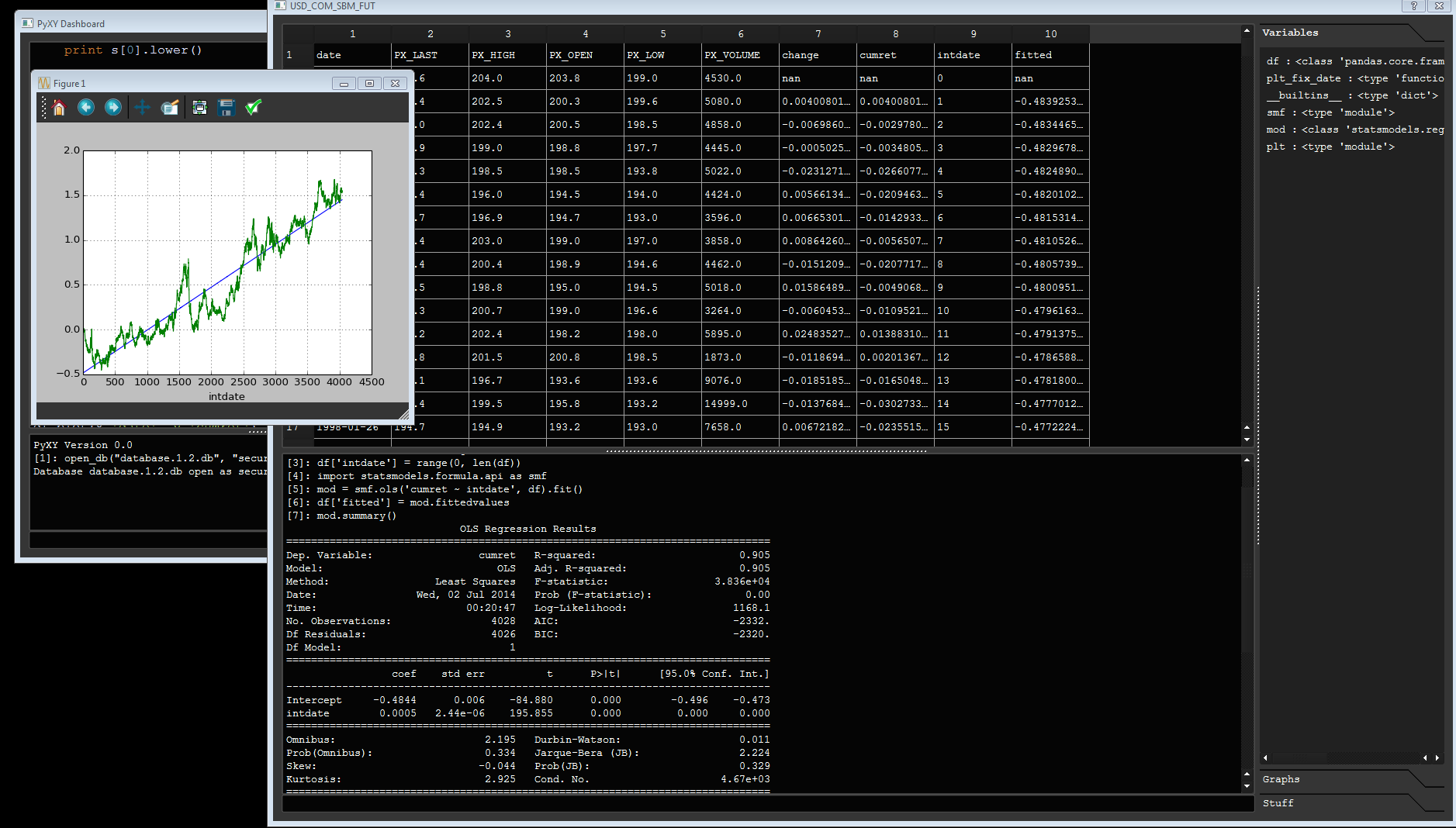This screenshot has width=1456, height=828.
Task: Click the help question mark button
Action: coord(1413,5)
